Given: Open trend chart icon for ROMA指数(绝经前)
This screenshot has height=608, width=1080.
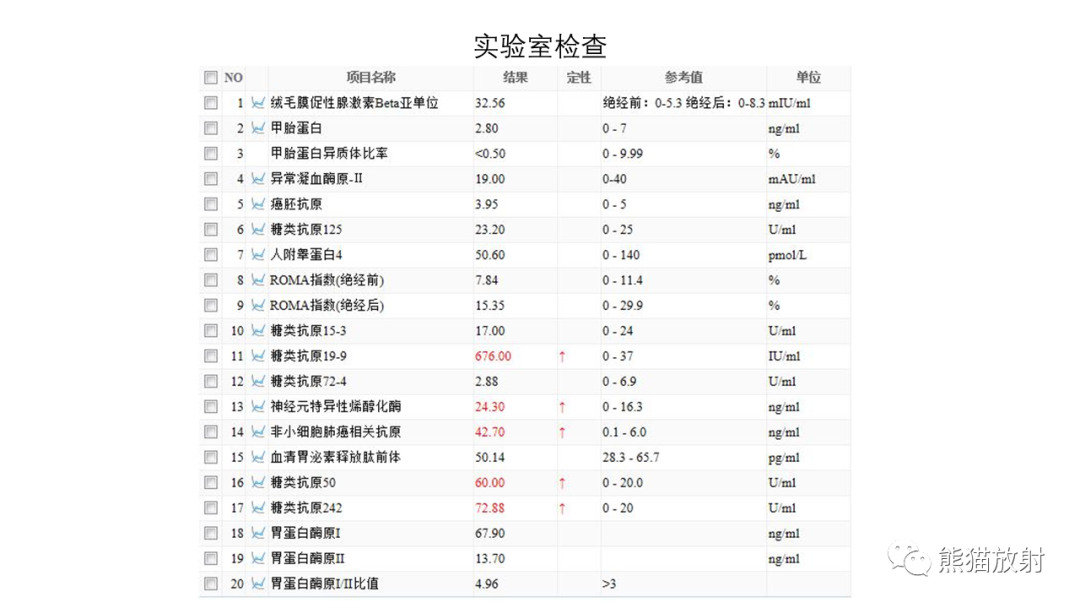Looking at the screenshot, I should [x=258, y=280].
